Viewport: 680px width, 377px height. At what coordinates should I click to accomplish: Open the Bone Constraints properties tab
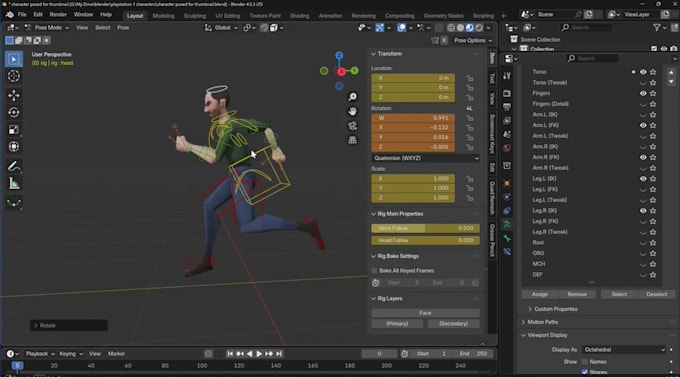[507, 252]
